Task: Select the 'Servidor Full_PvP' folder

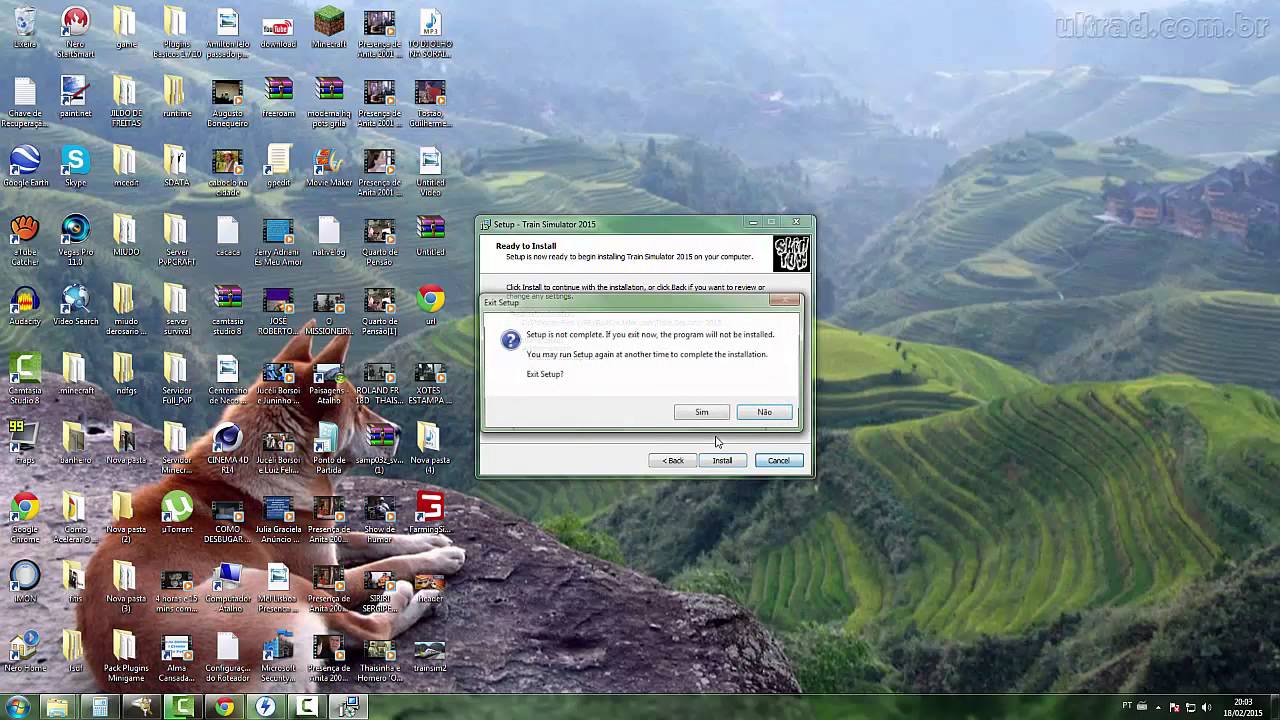Action: point(177,379)
